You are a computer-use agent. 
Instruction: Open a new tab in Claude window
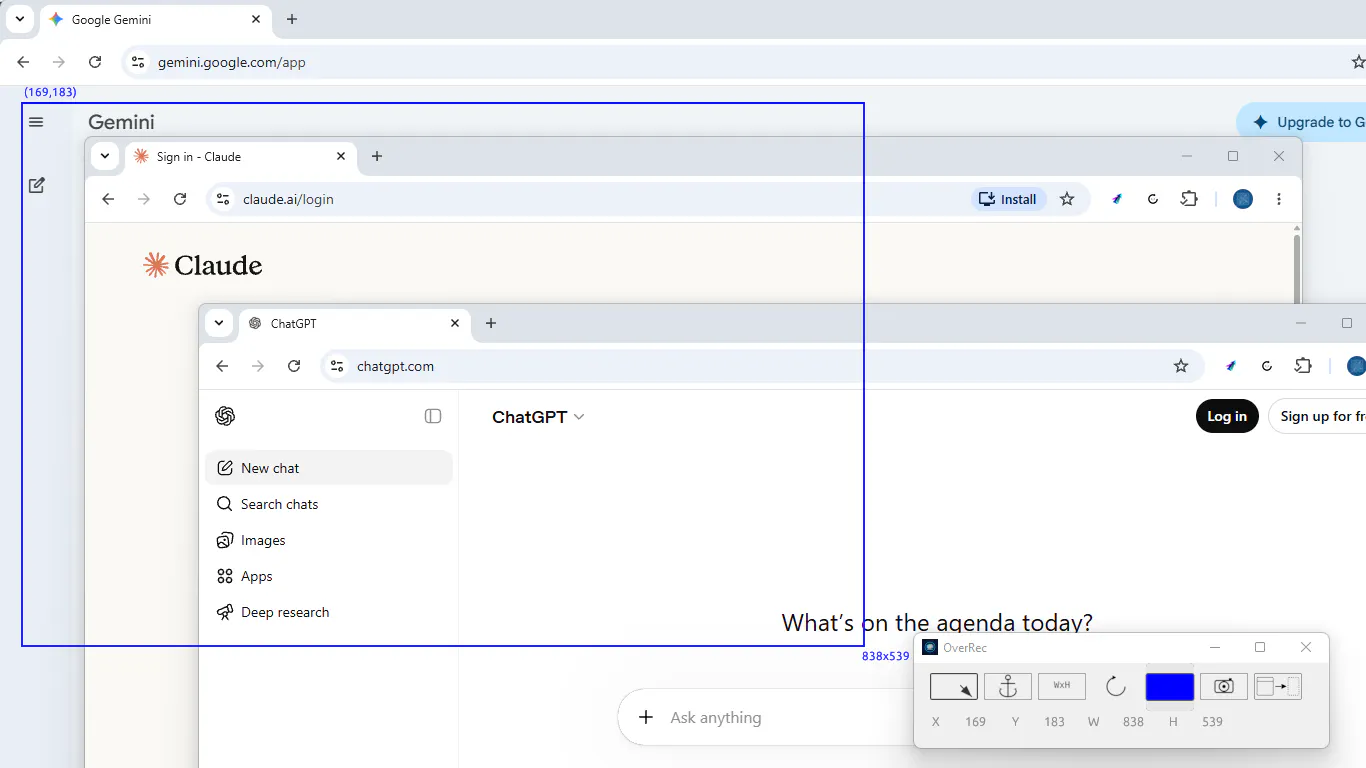point(377,156)
